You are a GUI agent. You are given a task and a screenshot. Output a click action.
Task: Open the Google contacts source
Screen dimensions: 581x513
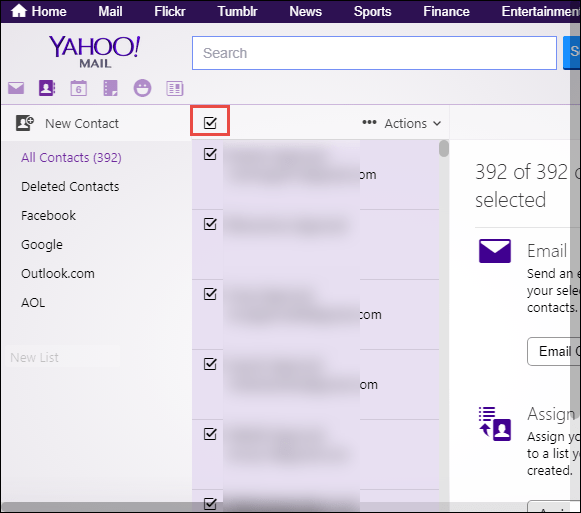(42, 245)
